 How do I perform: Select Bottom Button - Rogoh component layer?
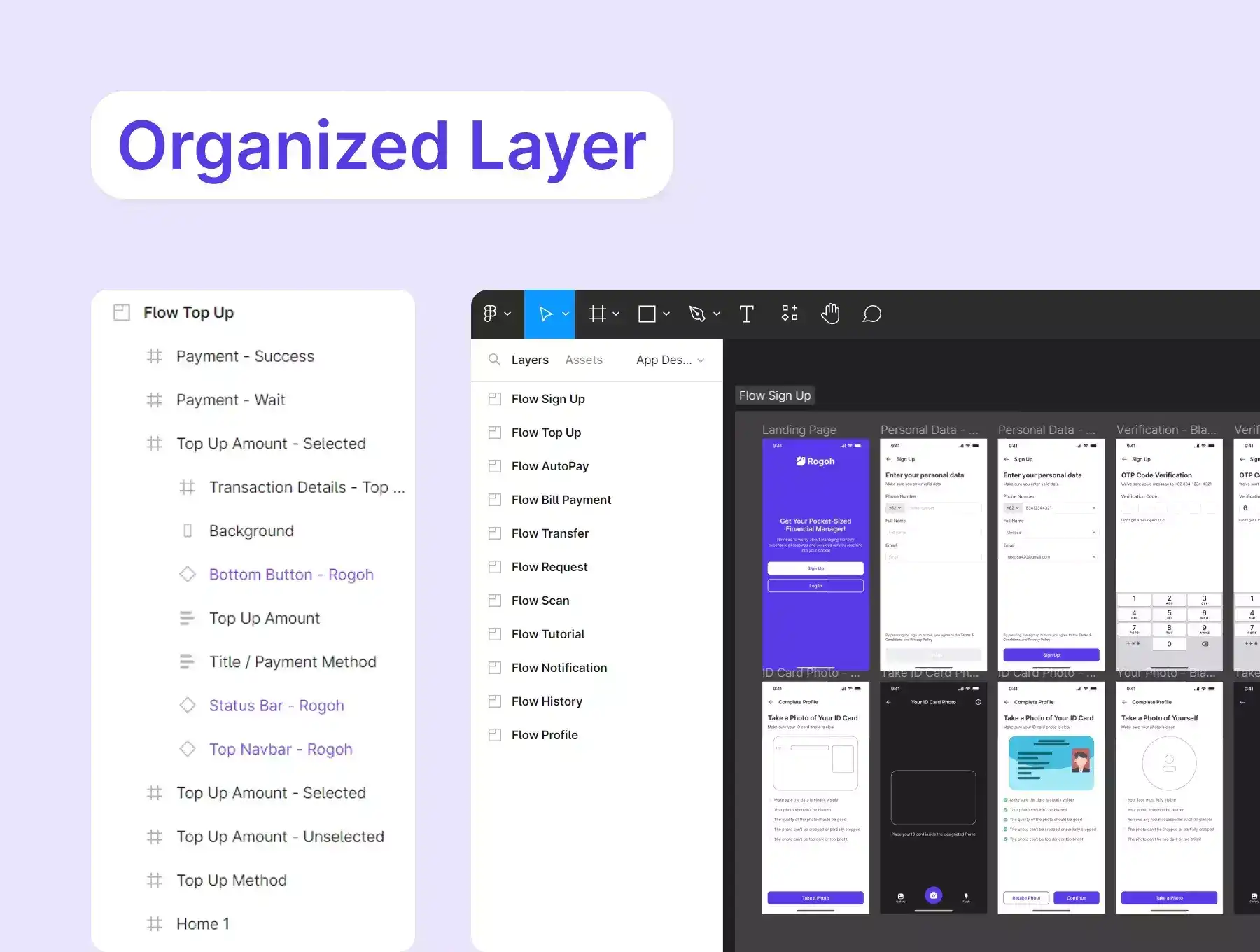tap(290, 575)
